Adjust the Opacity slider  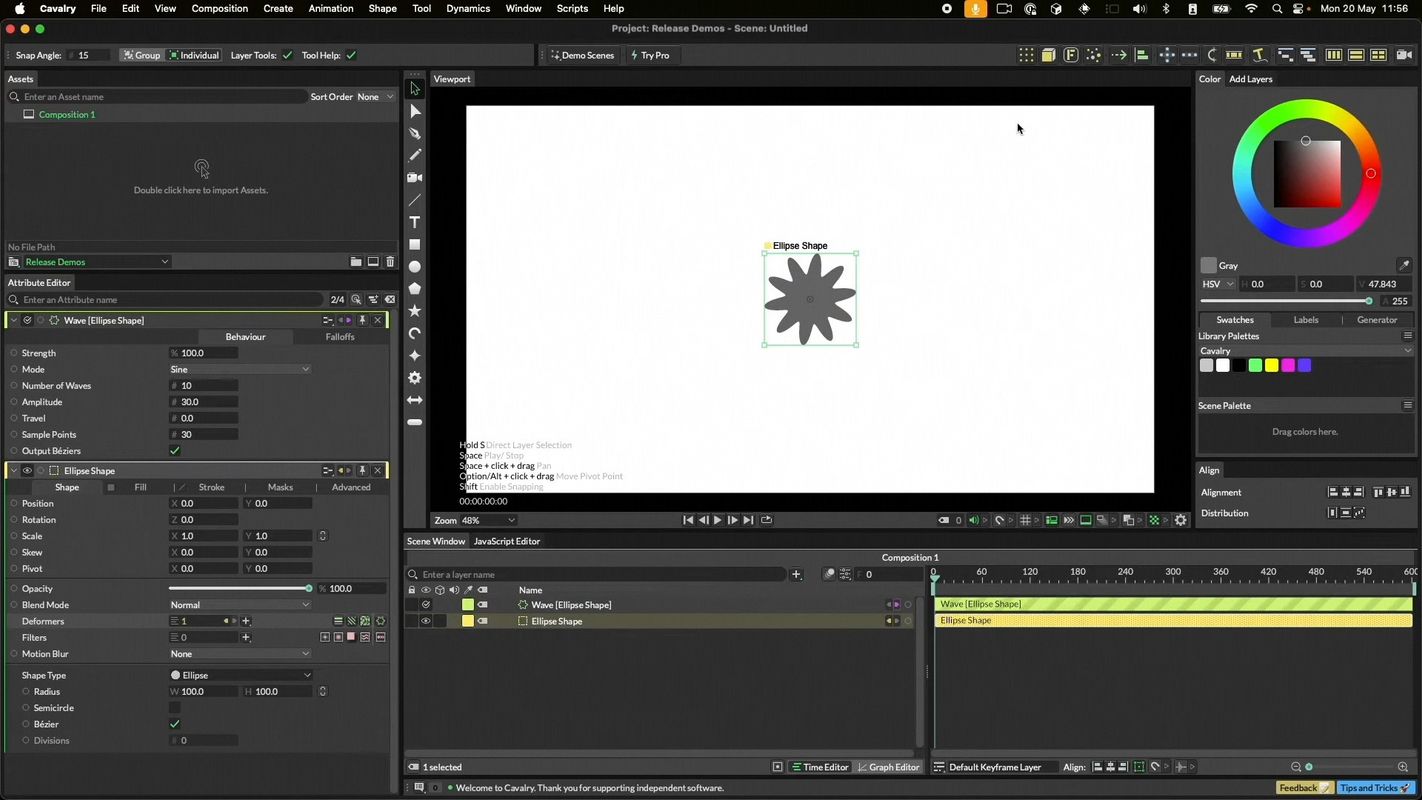240,589
